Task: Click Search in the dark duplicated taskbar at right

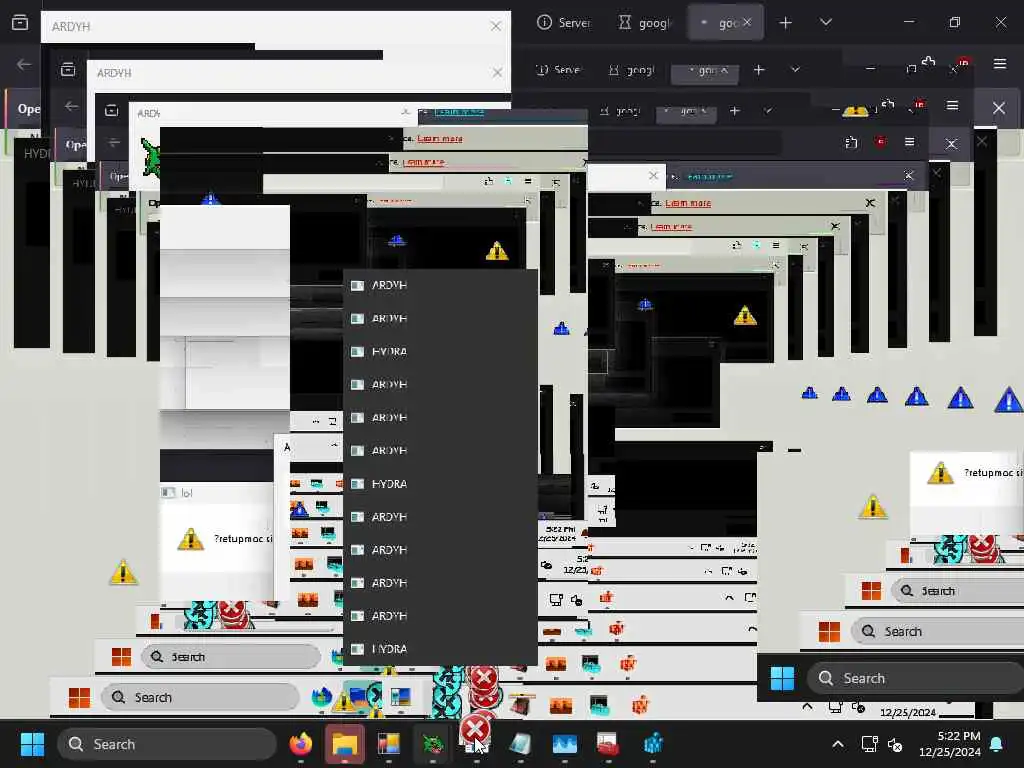Action: (914, 678)
